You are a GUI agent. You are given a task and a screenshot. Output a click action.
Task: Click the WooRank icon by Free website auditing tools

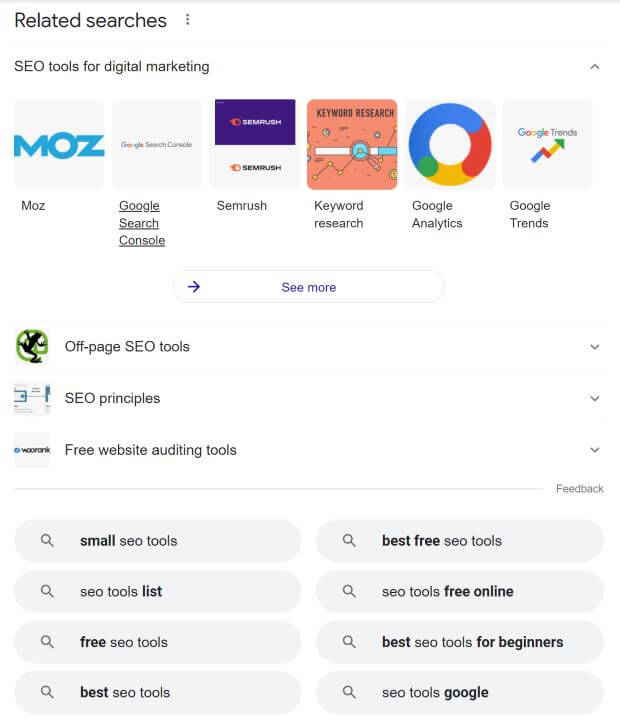(32, 450)
